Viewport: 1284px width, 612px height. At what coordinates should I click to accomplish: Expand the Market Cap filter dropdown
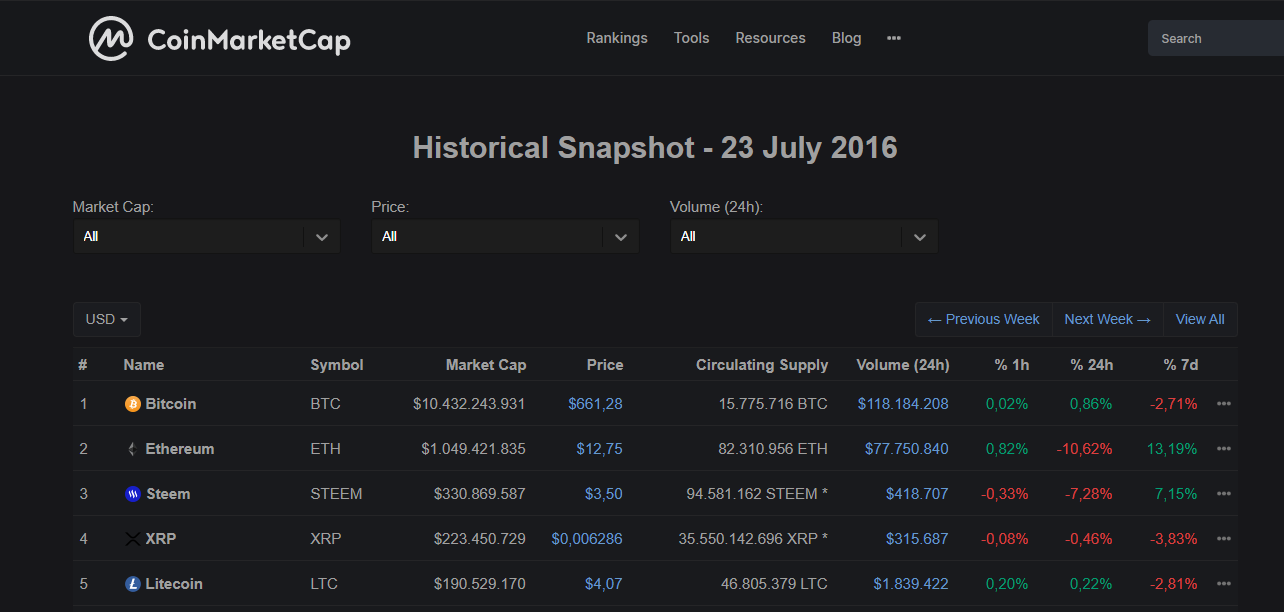coord(206,237)
